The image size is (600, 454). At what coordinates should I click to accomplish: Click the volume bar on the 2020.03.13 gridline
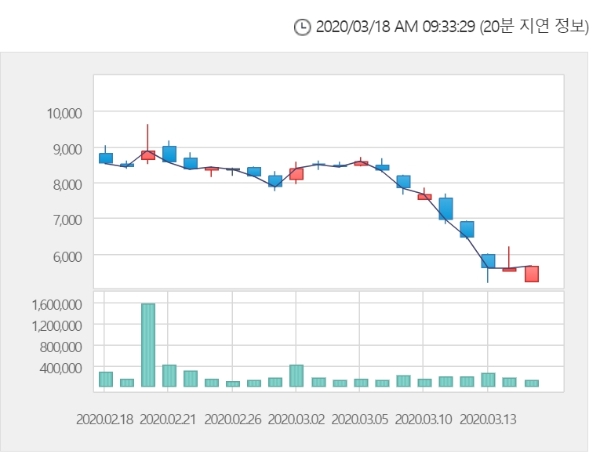pyautogui.click(x=488, y=380)
